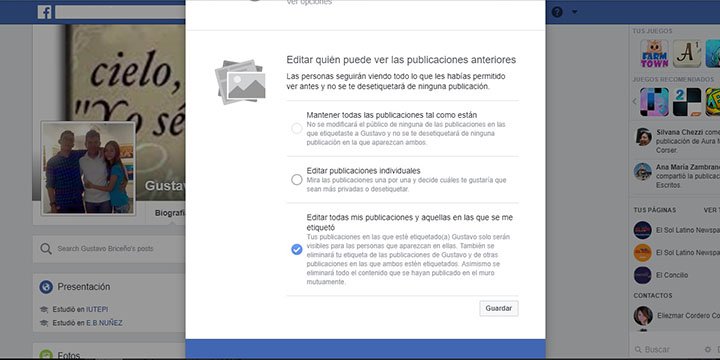Open second El Sol Latino Newspaper orange icon
The height and width of the screenshot is (360, 720).
click(642, 253)
